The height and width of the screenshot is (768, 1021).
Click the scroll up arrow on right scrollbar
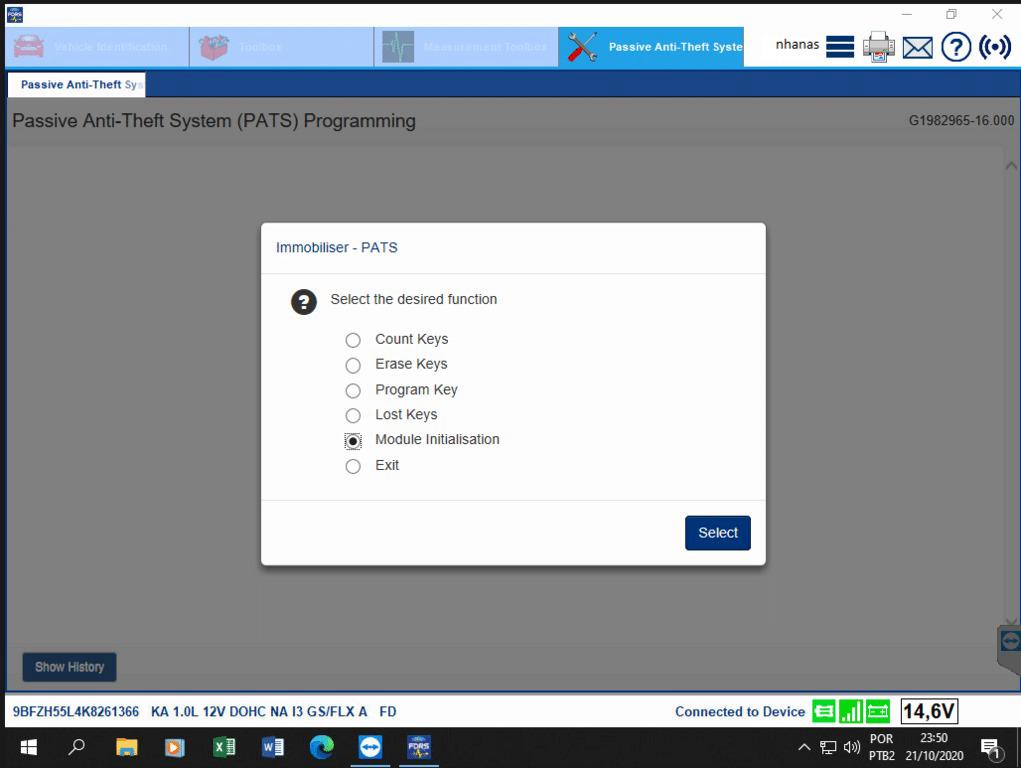pos(1011,167)
